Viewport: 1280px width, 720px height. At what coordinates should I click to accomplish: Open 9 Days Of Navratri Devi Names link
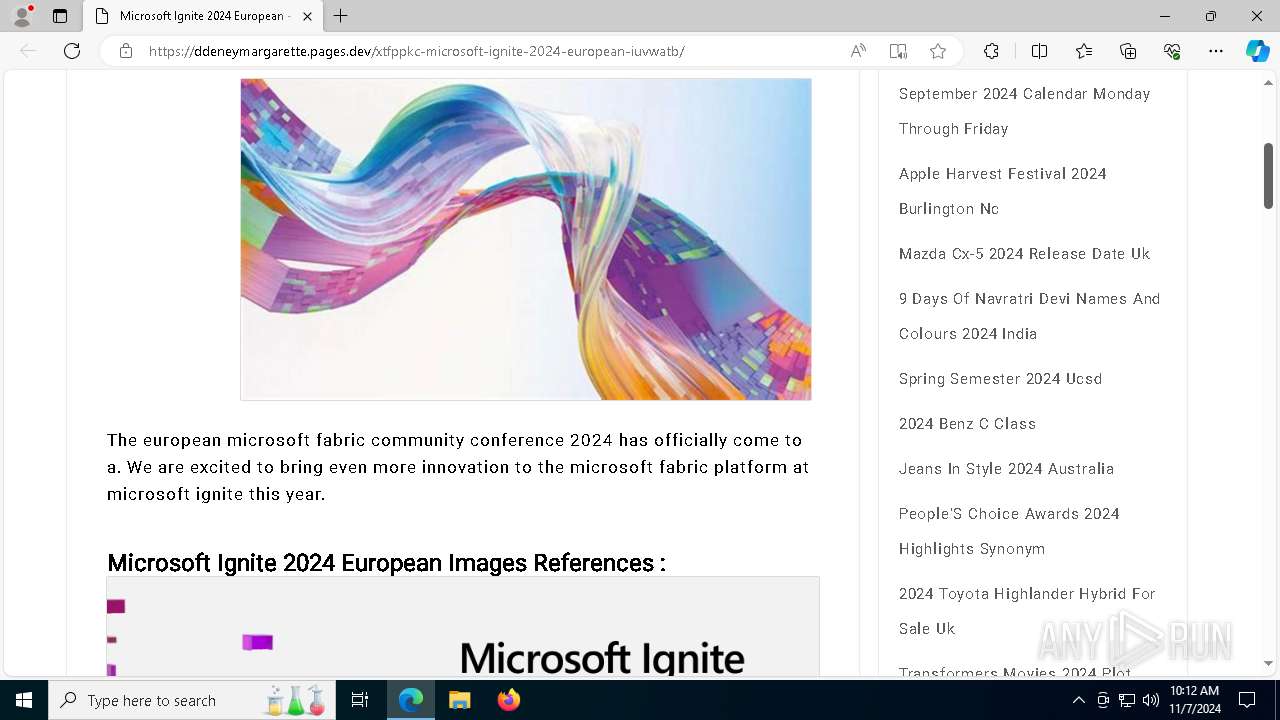click(1029, 316)
